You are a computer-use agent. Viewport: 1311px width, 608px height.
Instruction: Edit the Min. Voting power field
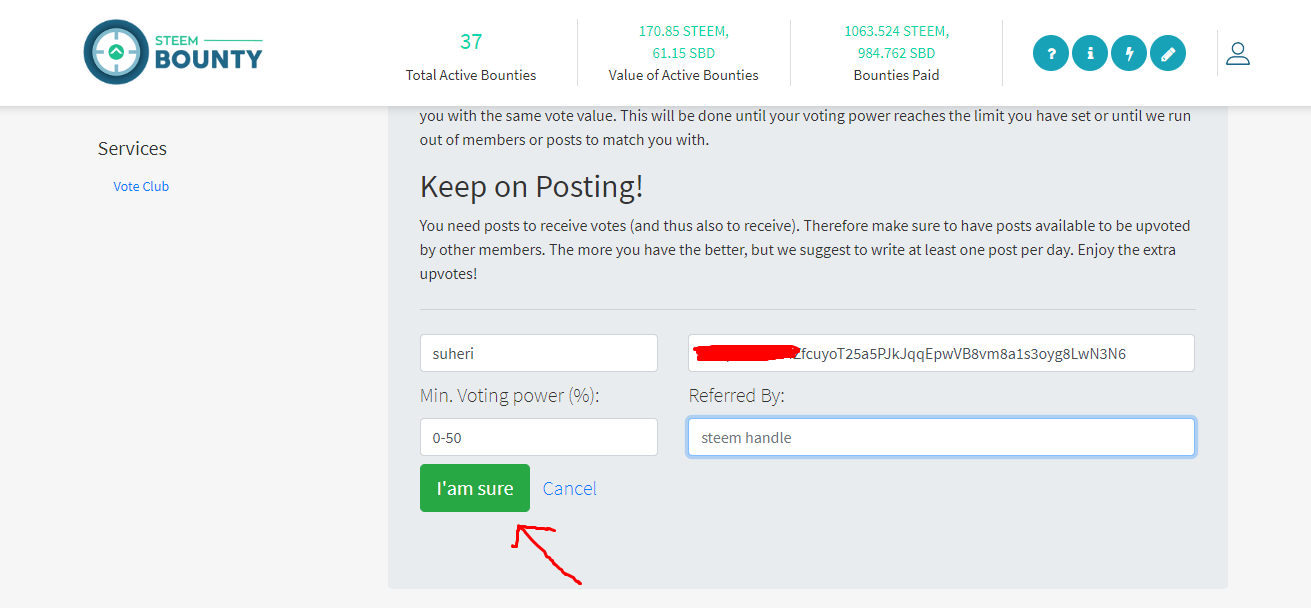click(x=539, y=437)
